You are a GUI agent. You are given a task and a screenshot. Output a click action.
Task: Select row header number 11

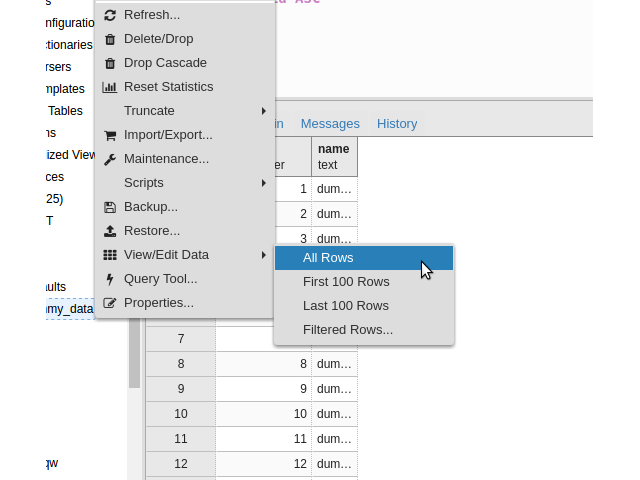(181, 439)
